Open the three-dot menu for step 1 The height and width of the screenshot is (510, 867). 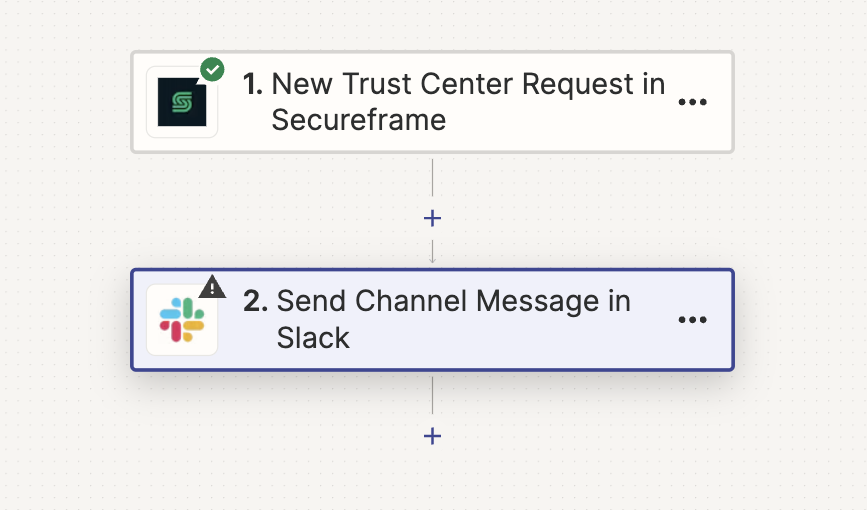click(x=692, y=102)
